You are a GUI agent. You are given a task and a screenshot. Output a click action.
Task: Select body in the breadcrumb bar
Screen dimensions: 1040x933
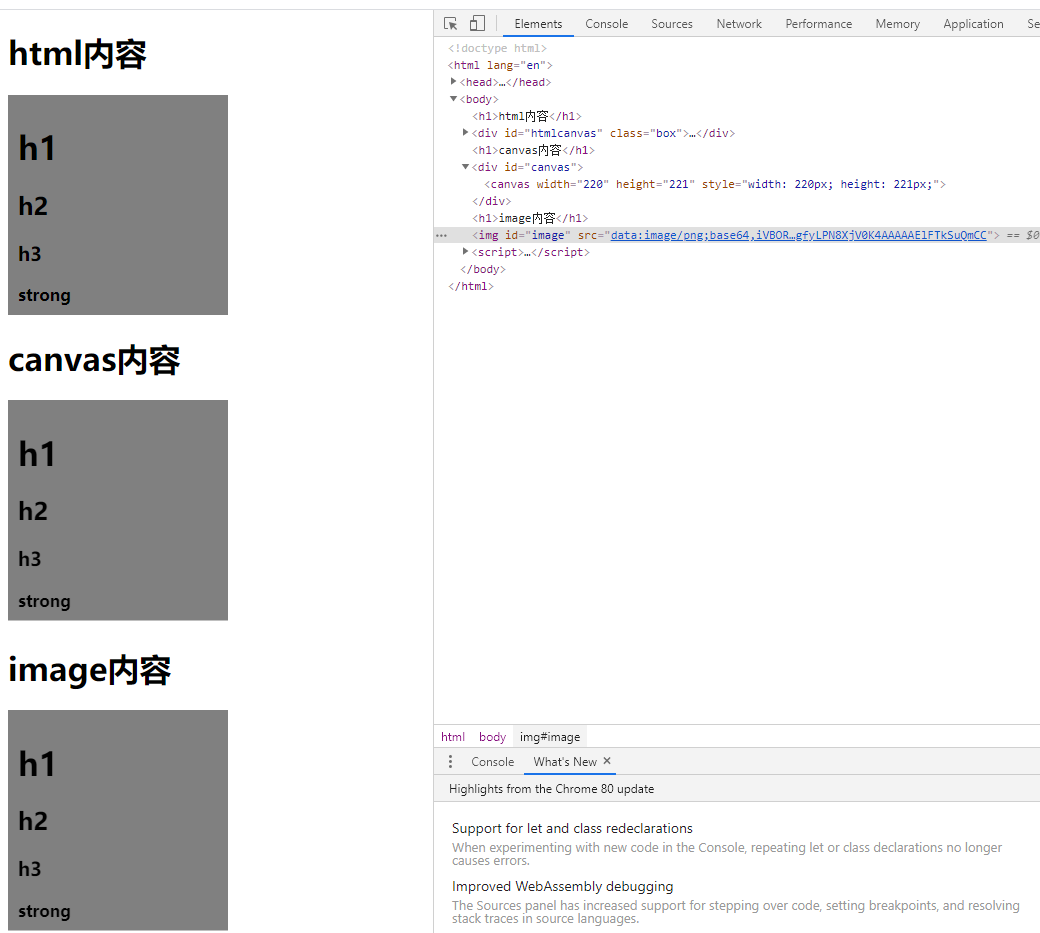[x=492, y=737]
